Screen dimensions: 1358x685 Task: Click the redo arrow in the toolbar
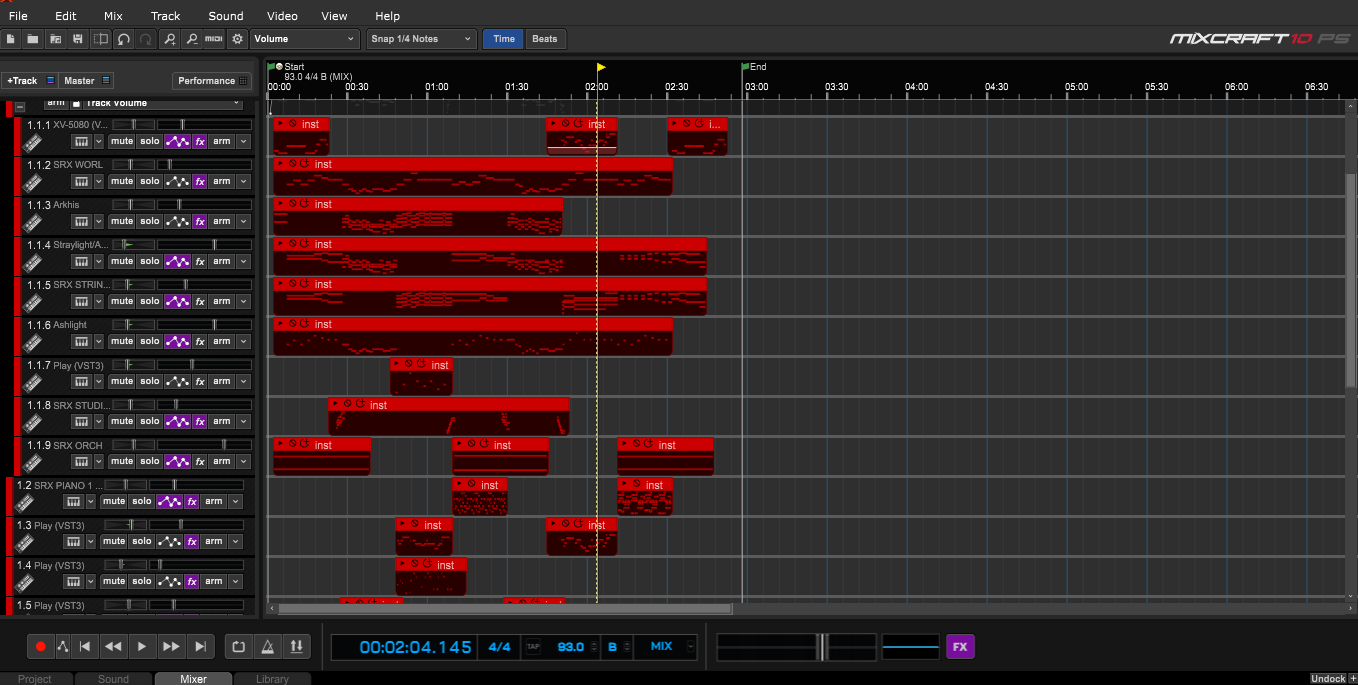[x=146, y=39]
